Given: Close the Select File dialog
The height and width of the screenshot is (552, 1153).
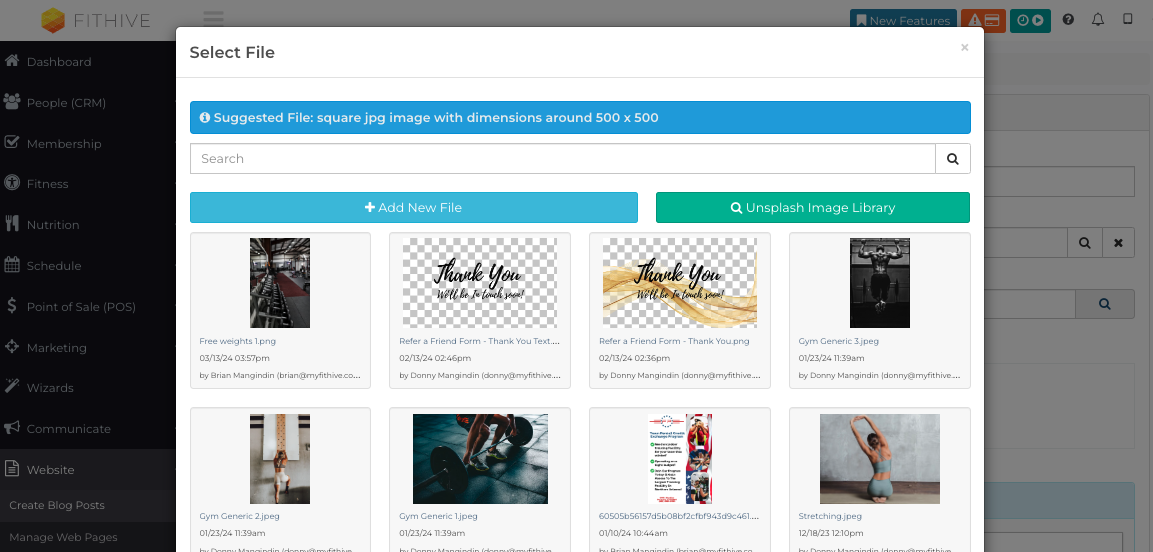Looking at the screenshot, I should (x=964, y=48).
